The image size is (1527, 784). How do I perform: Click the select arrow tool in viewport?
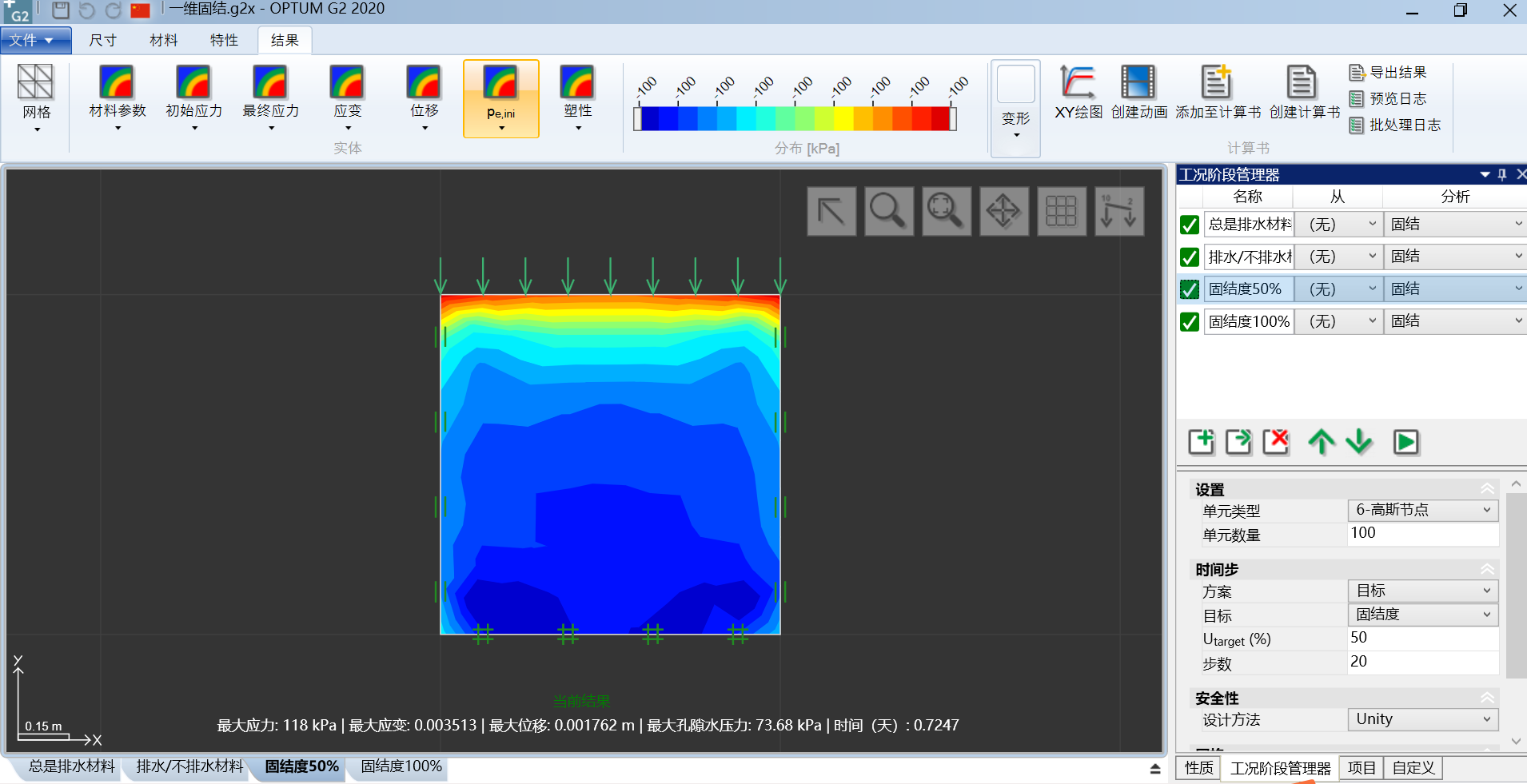[x=831, y=212]
